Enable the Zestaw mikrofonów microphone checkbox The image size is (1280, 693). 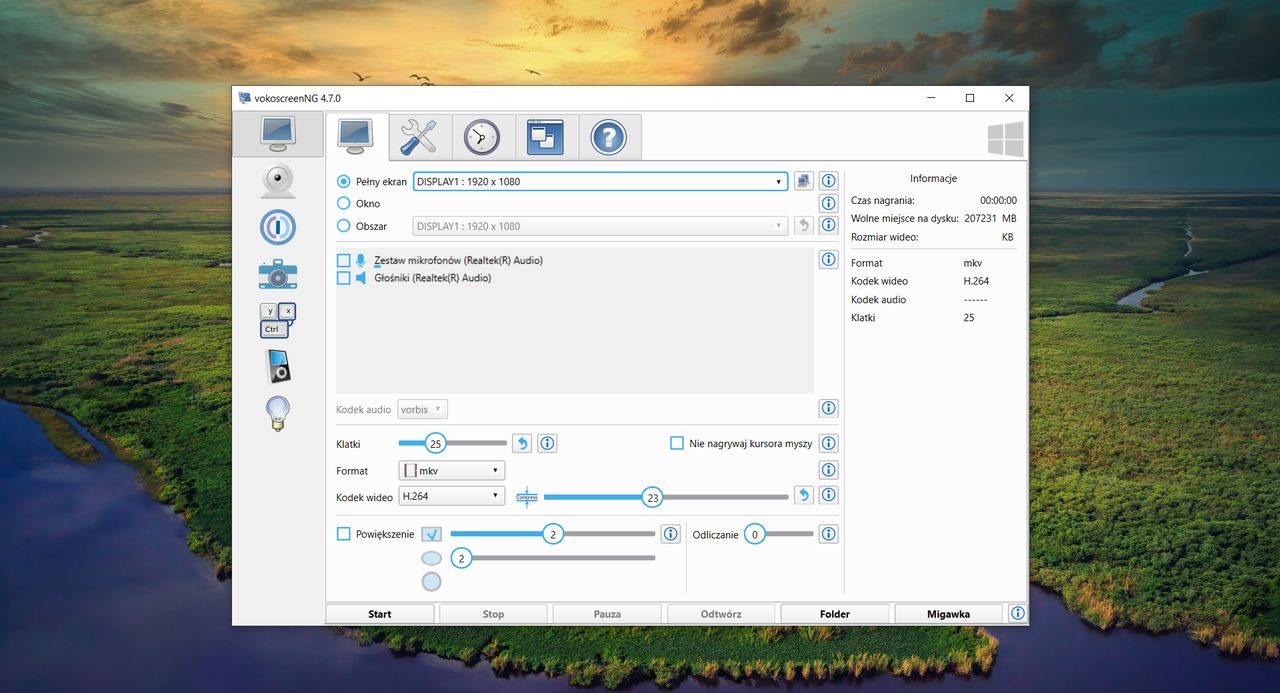(342, 260)
